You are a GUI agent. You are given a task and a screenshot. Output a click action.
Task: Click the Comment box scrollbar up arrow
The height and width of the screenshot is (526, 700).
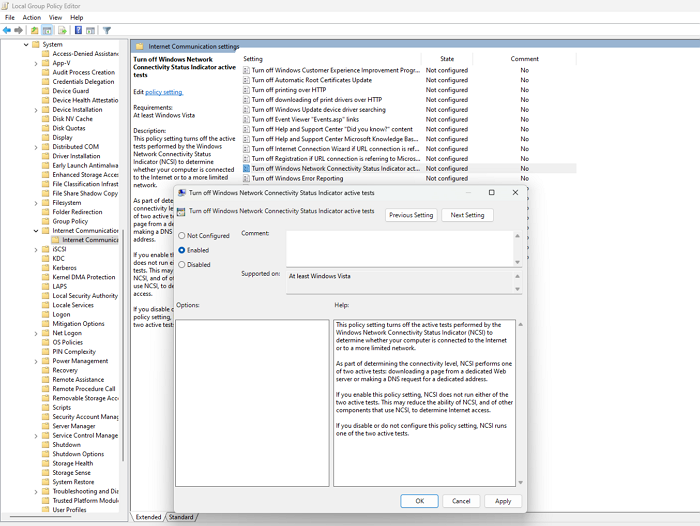(x=517, y=236)
